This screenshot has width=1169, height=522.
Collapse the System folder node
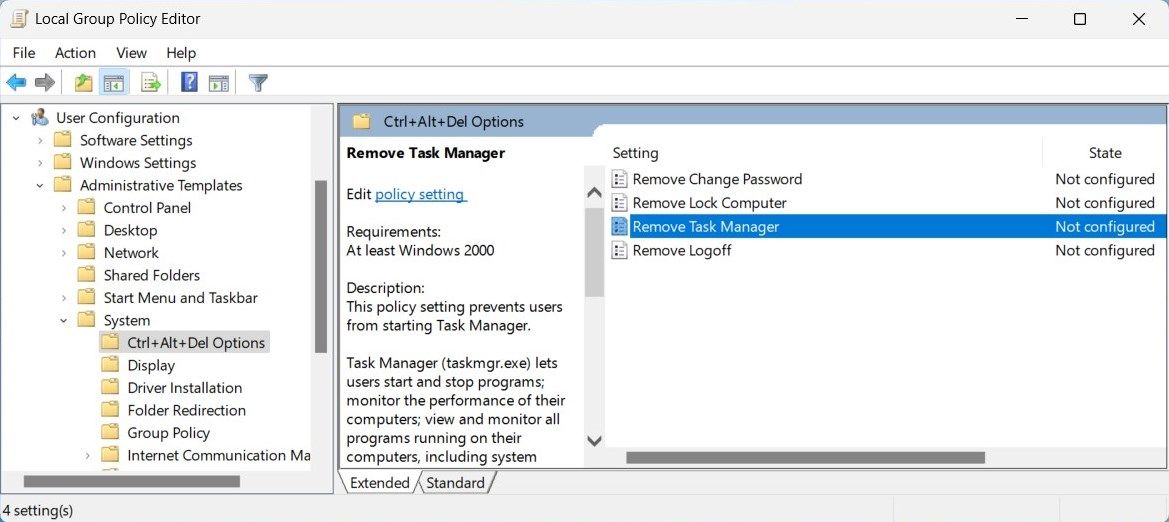tap(64, 321)
